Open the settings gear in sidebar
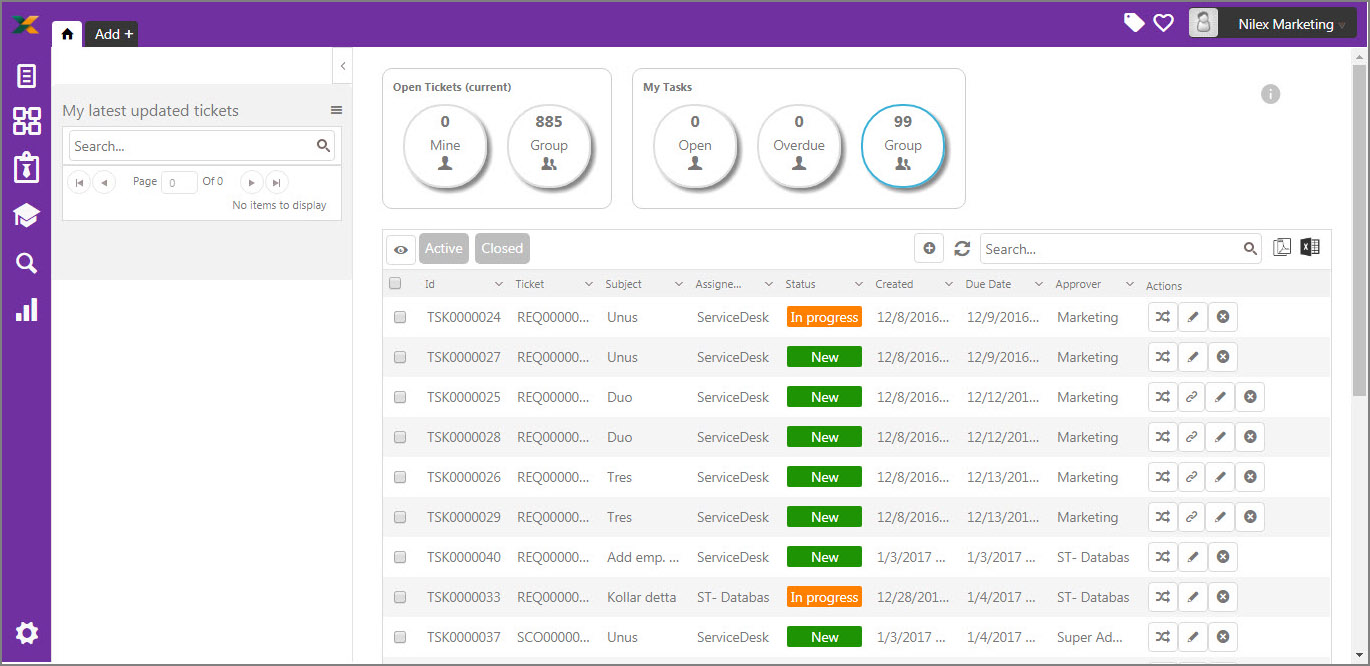The image size is (1370, 666). (26, 633)
